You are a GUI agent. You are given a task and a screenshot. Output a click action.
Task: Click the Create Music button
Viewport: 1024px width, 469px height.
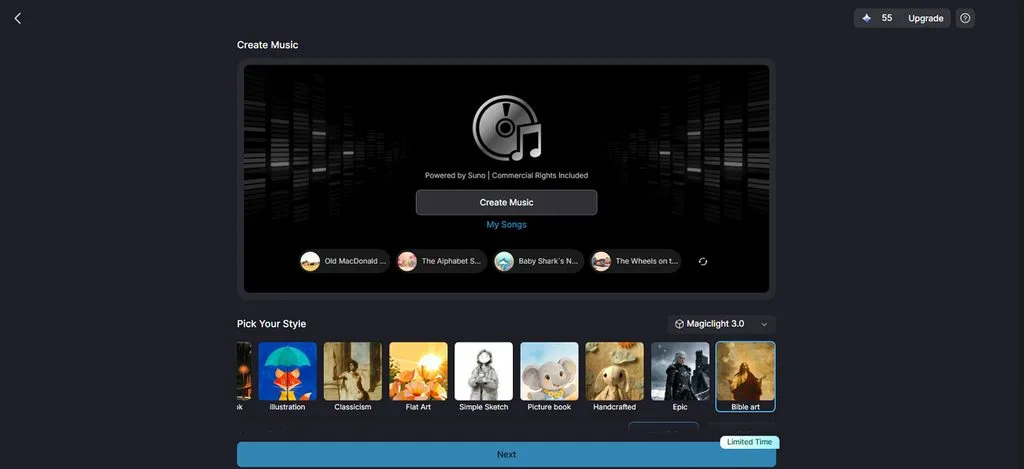506,202
